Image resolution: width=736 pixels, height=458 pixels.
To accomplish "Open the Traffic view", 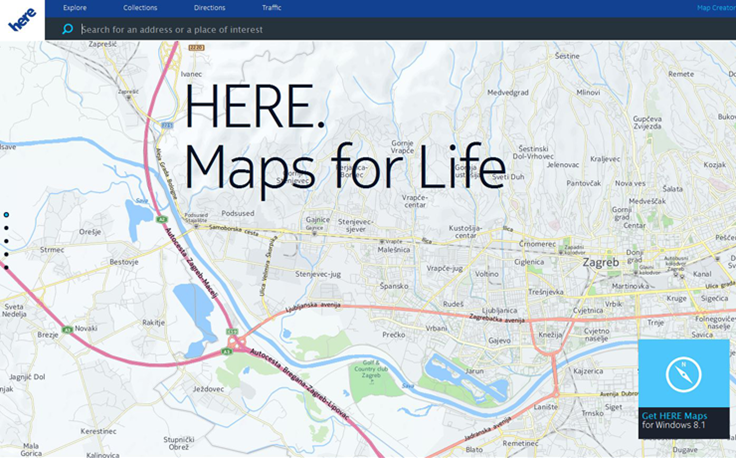I will [x=271, y=8].
